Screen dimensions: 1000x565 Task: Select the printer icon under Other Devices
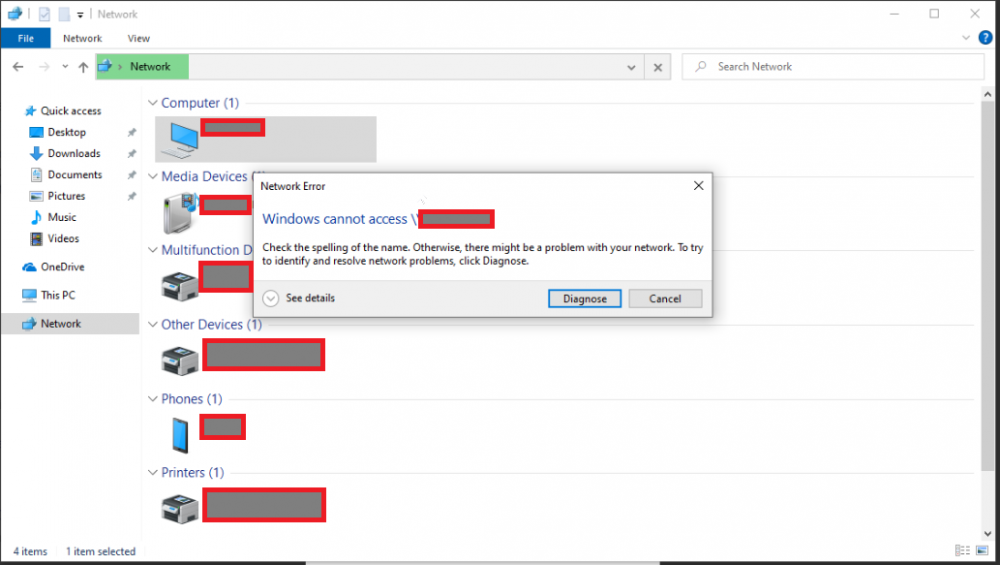tap(180, 361)
